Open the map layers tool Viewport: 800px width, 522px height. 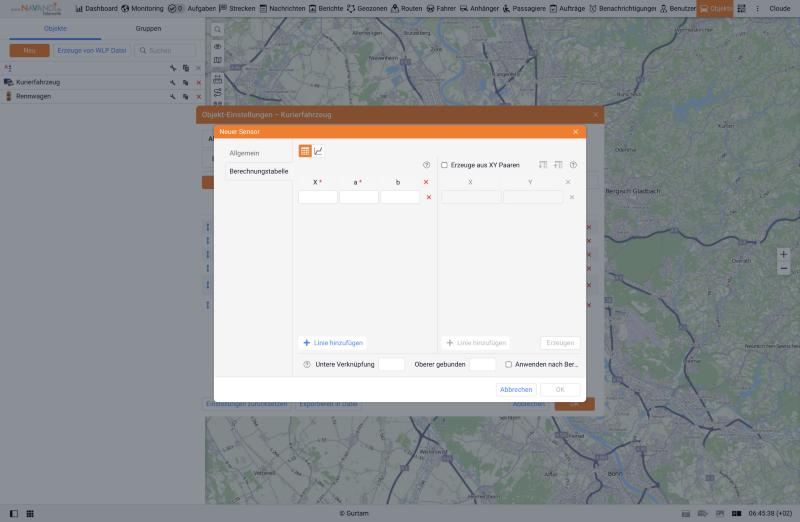coord(217,60)
